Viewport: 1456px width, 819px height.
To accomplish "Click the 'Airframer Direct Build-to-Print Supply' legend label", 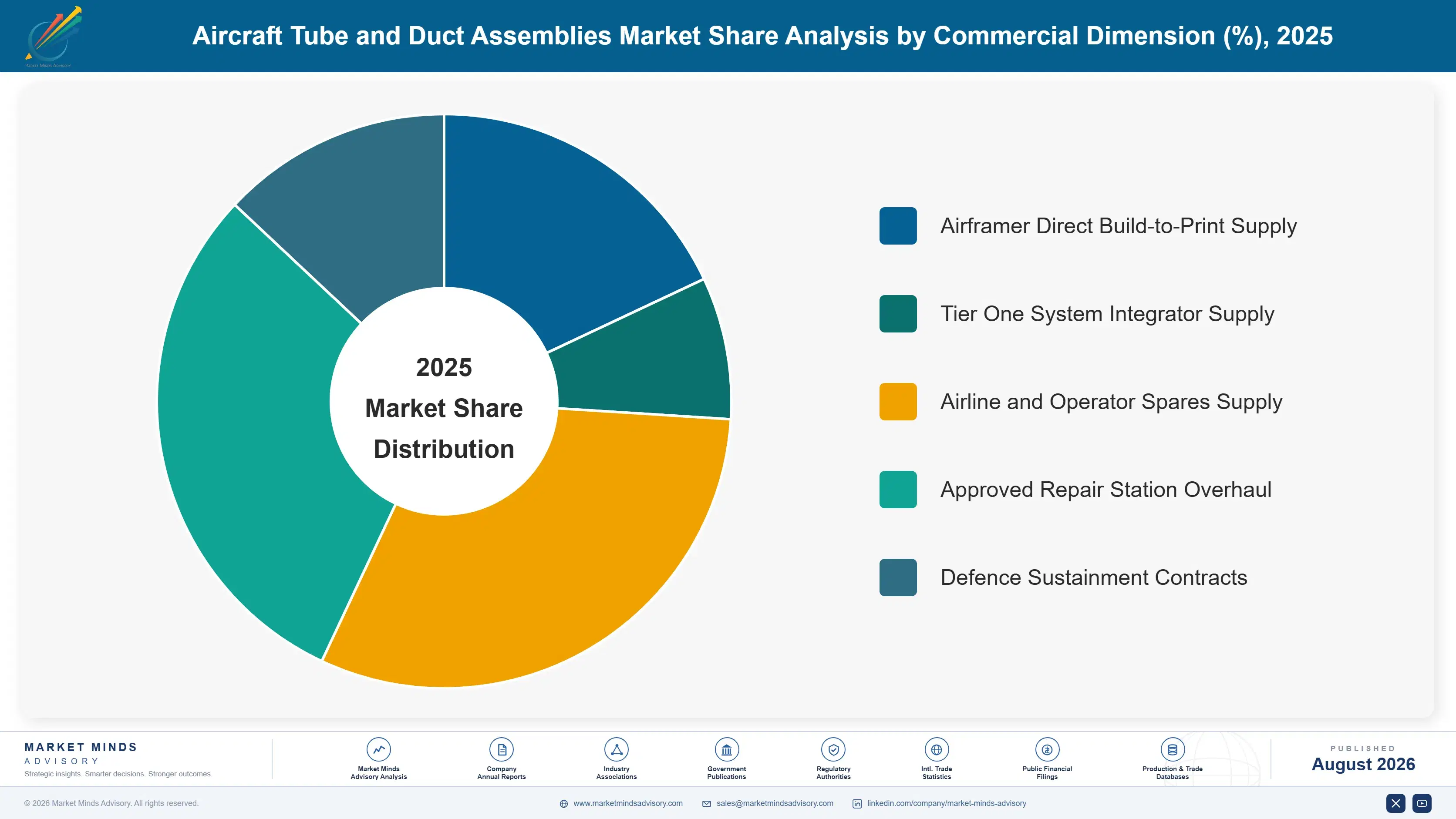I will [1118, 226].
